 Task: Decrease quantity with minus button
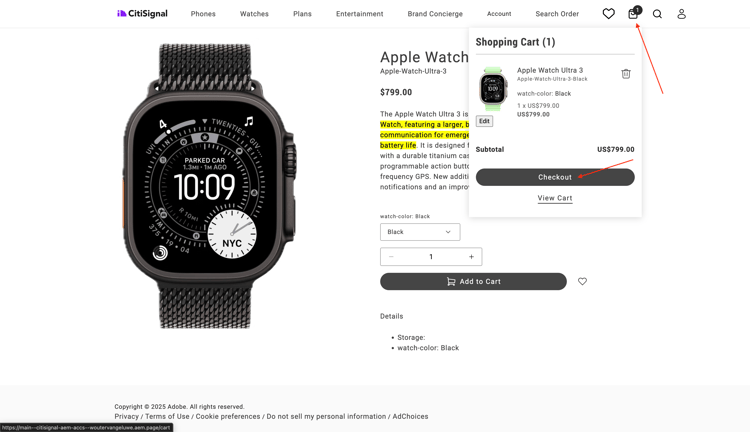(x=391, y=256)
